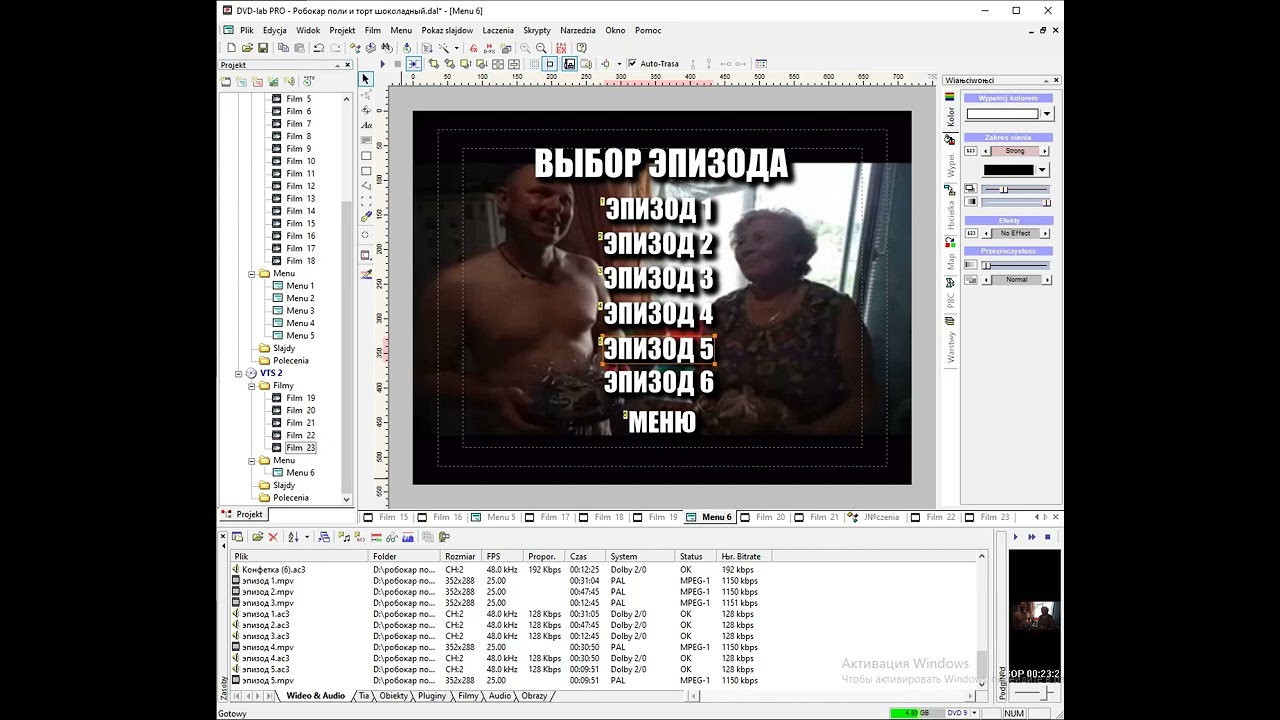
Task: Switch to the Menu 5 document tab
Action: (x=494, y=517)
